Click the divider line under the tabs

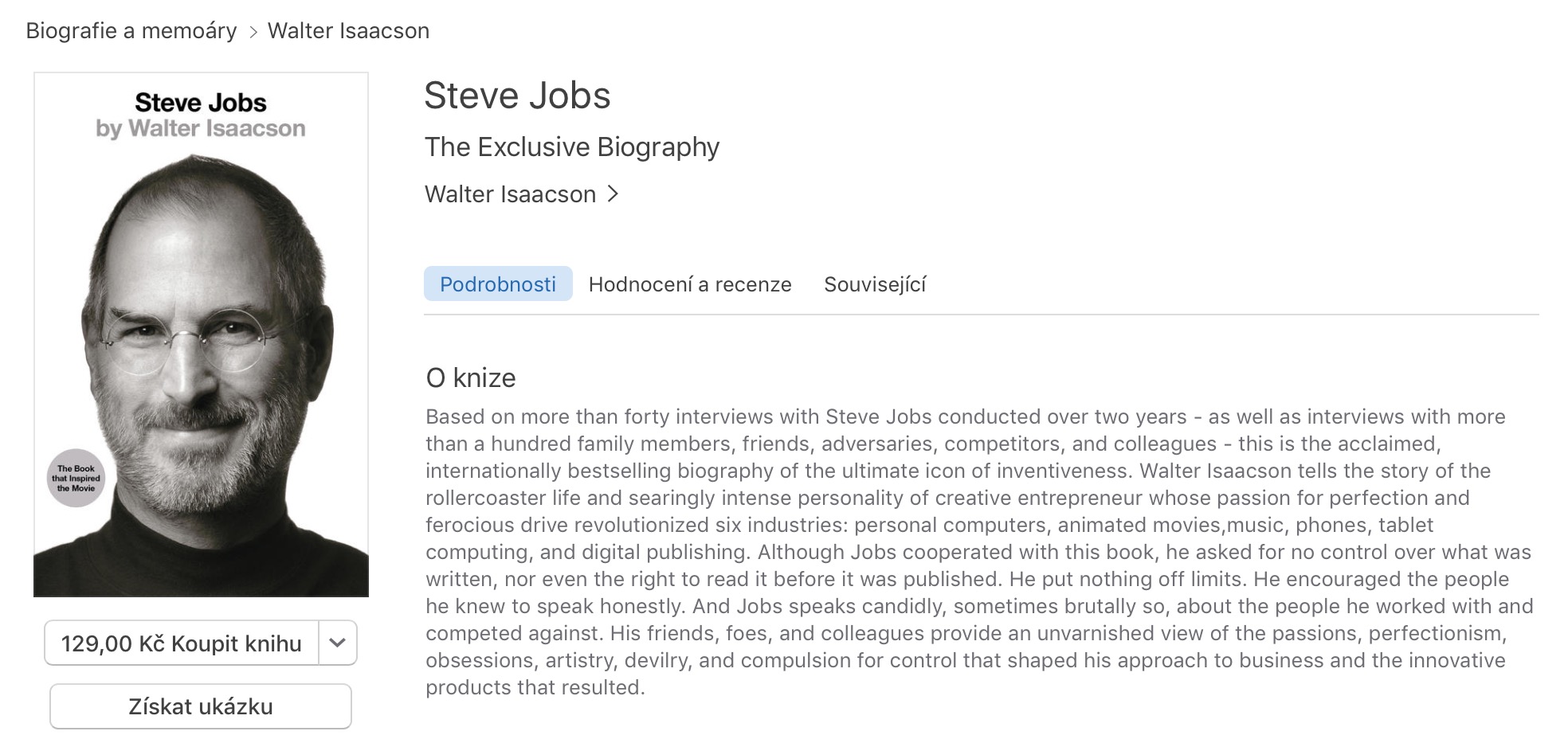pos(981,315)
